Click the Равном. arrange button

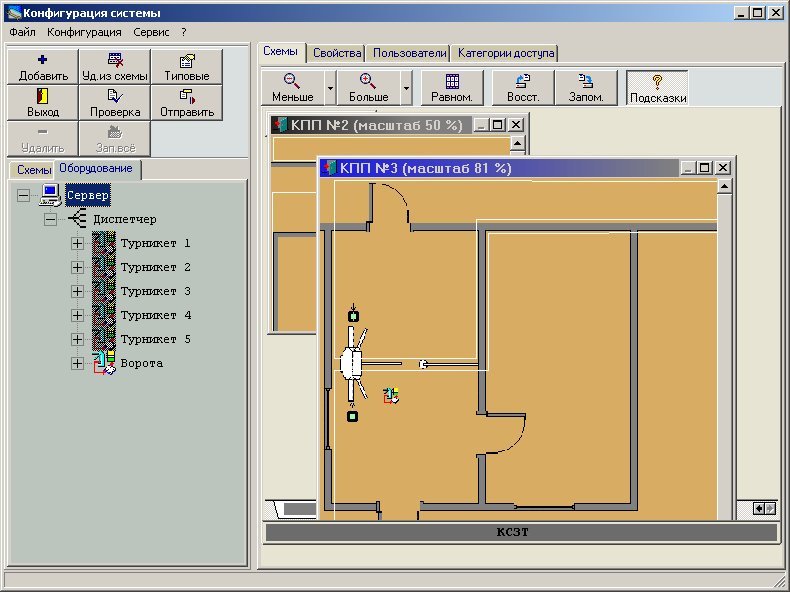pyautogui.click(x=452, y=88)
